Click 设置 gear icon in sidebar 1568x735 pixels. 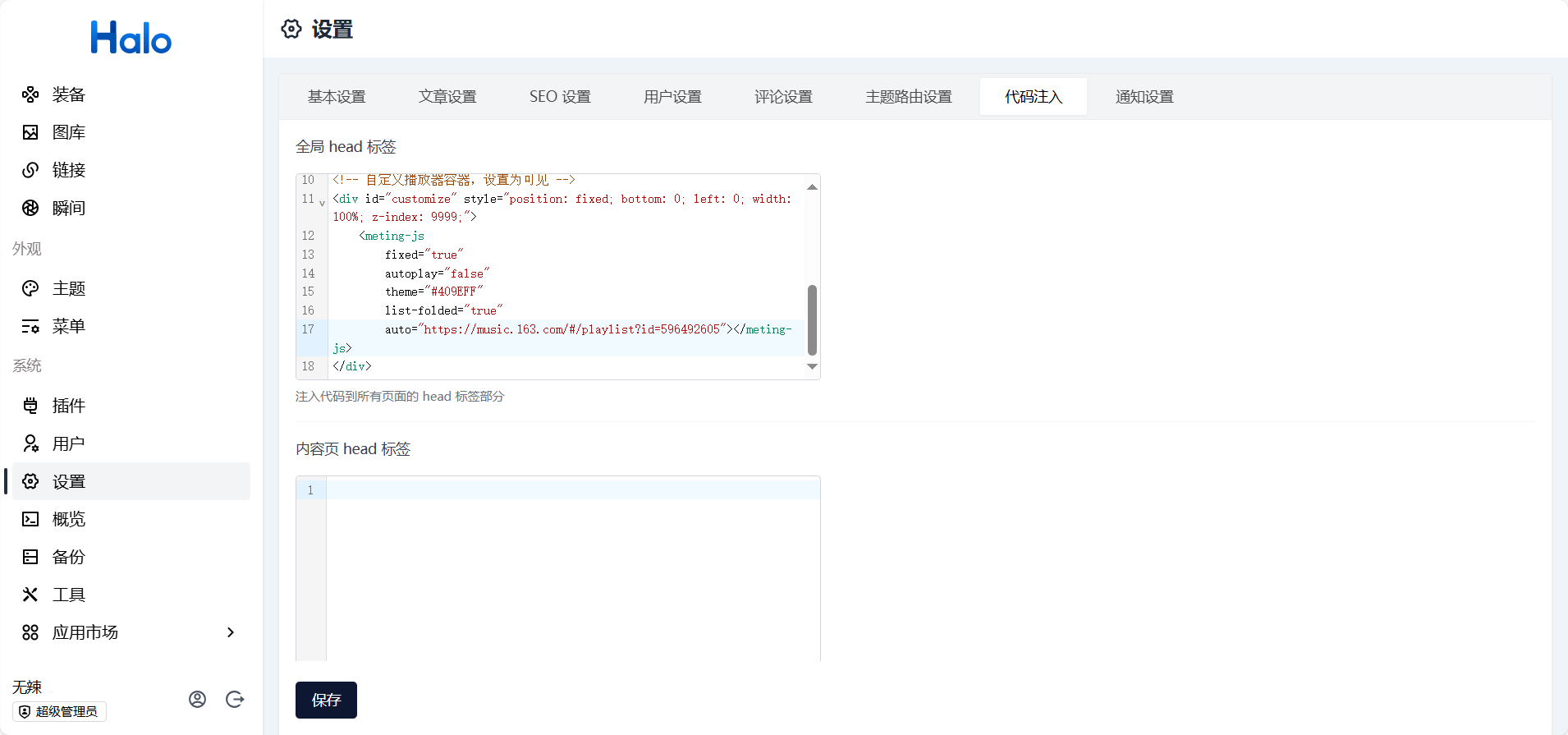point(30,481)
